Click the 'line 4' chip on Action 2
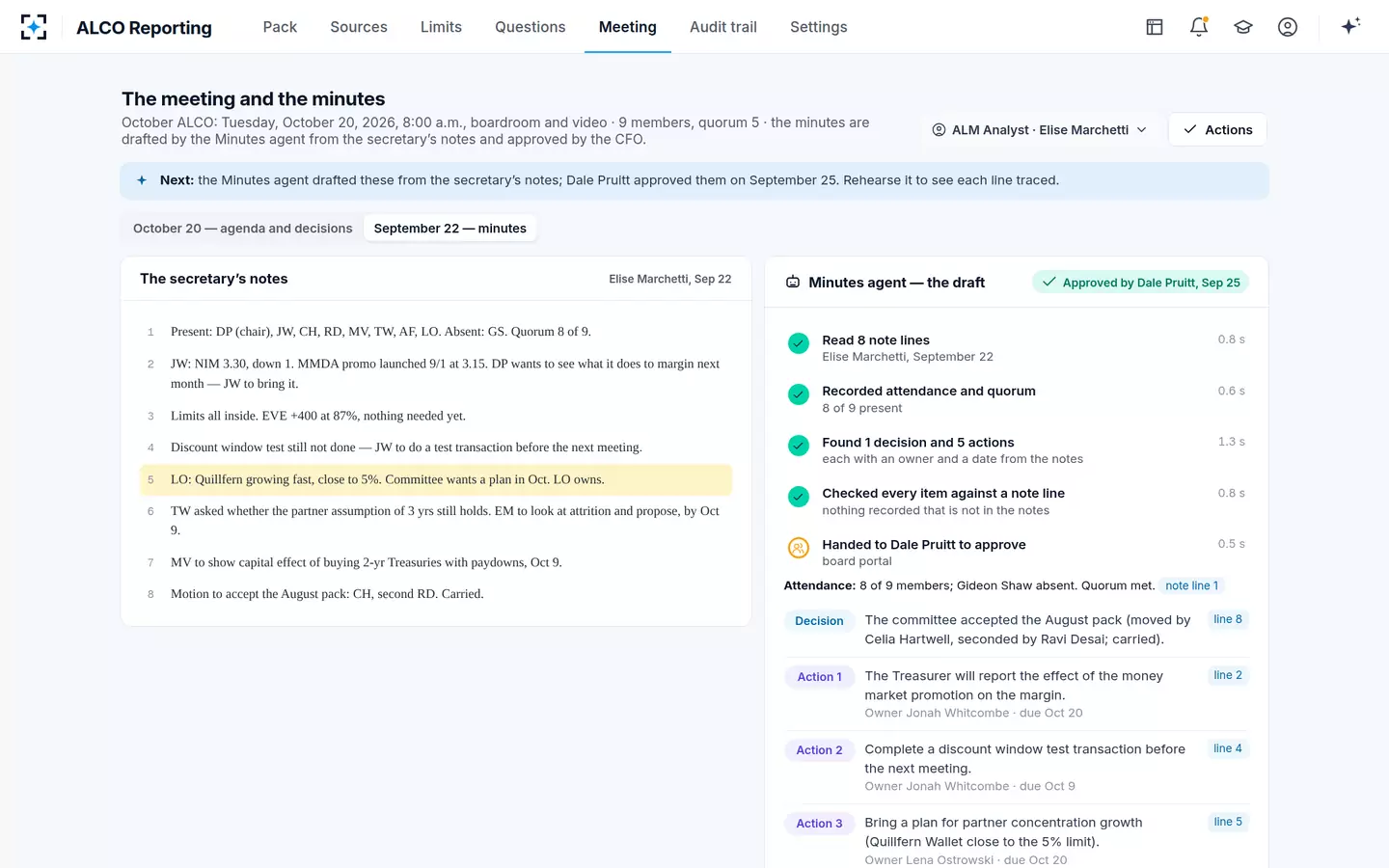1389x868 pixels. click(1228, 748)
